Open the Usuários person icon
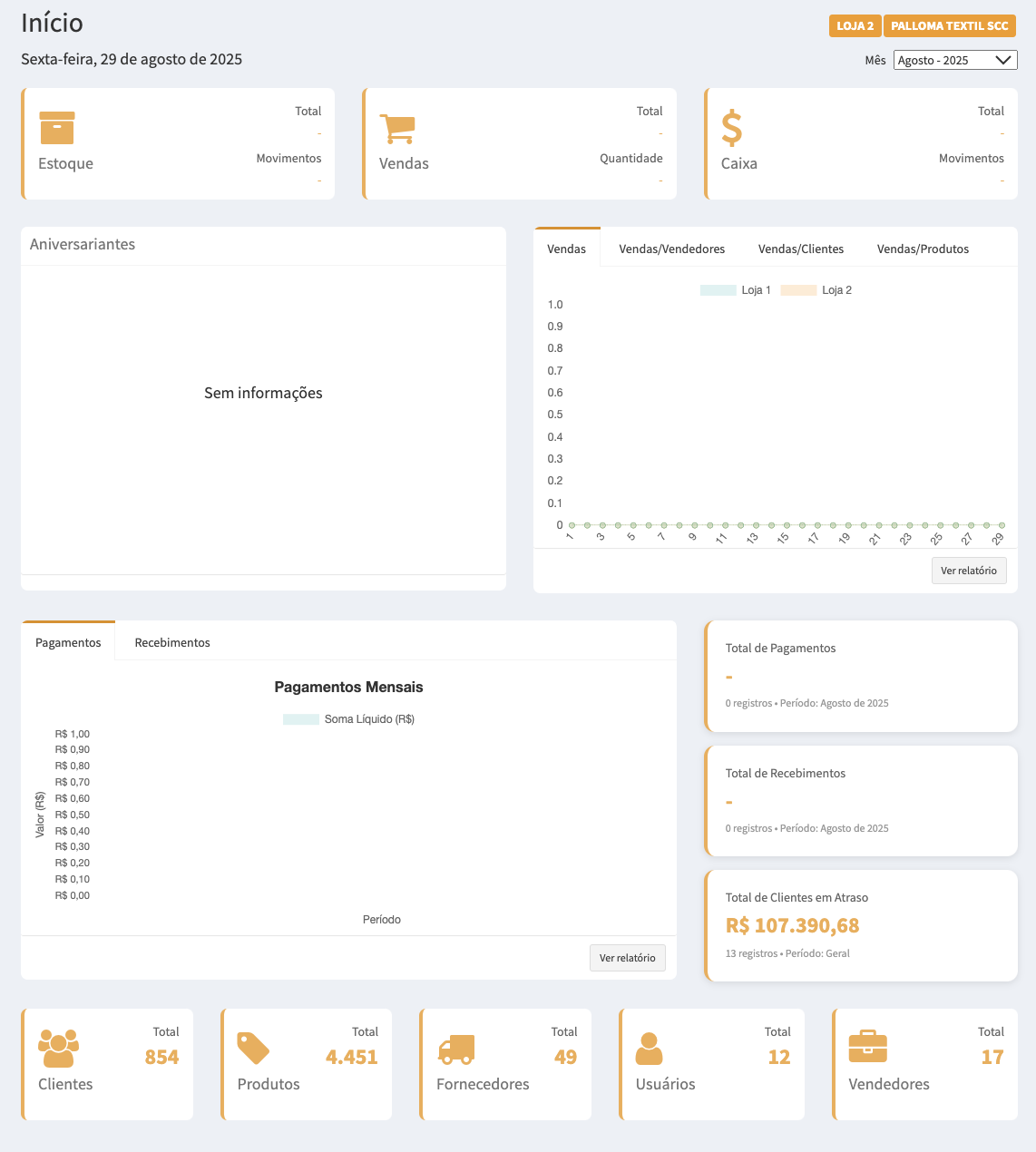 (649, 1049)
